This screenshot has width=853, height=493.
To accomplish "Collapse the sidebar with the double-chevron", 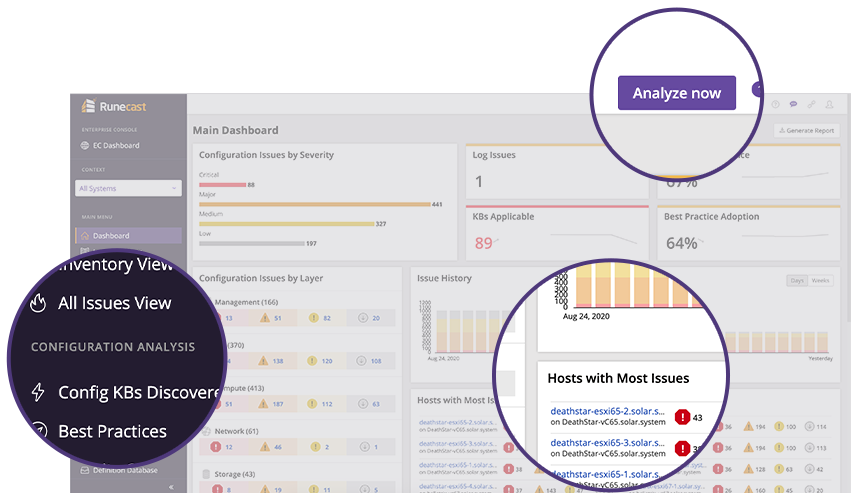I will 171,487.
